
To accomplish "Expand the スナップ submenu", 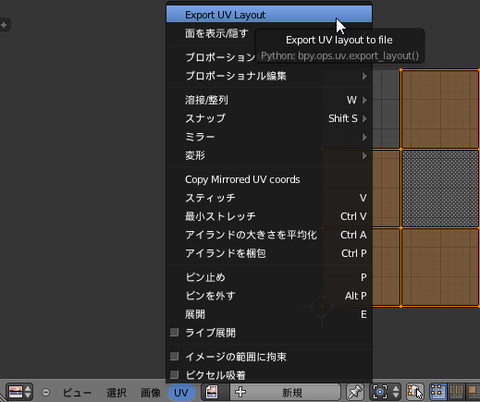I will coord(269,118).
